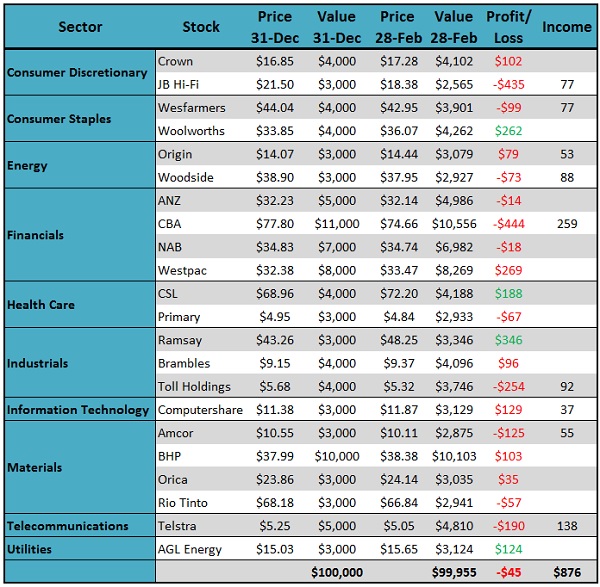The width and height of the screenshot is (600, 587).
Task: Select the Consumer Discretionary sector cell
Action: pyautogui.click(x=80, y=73)
